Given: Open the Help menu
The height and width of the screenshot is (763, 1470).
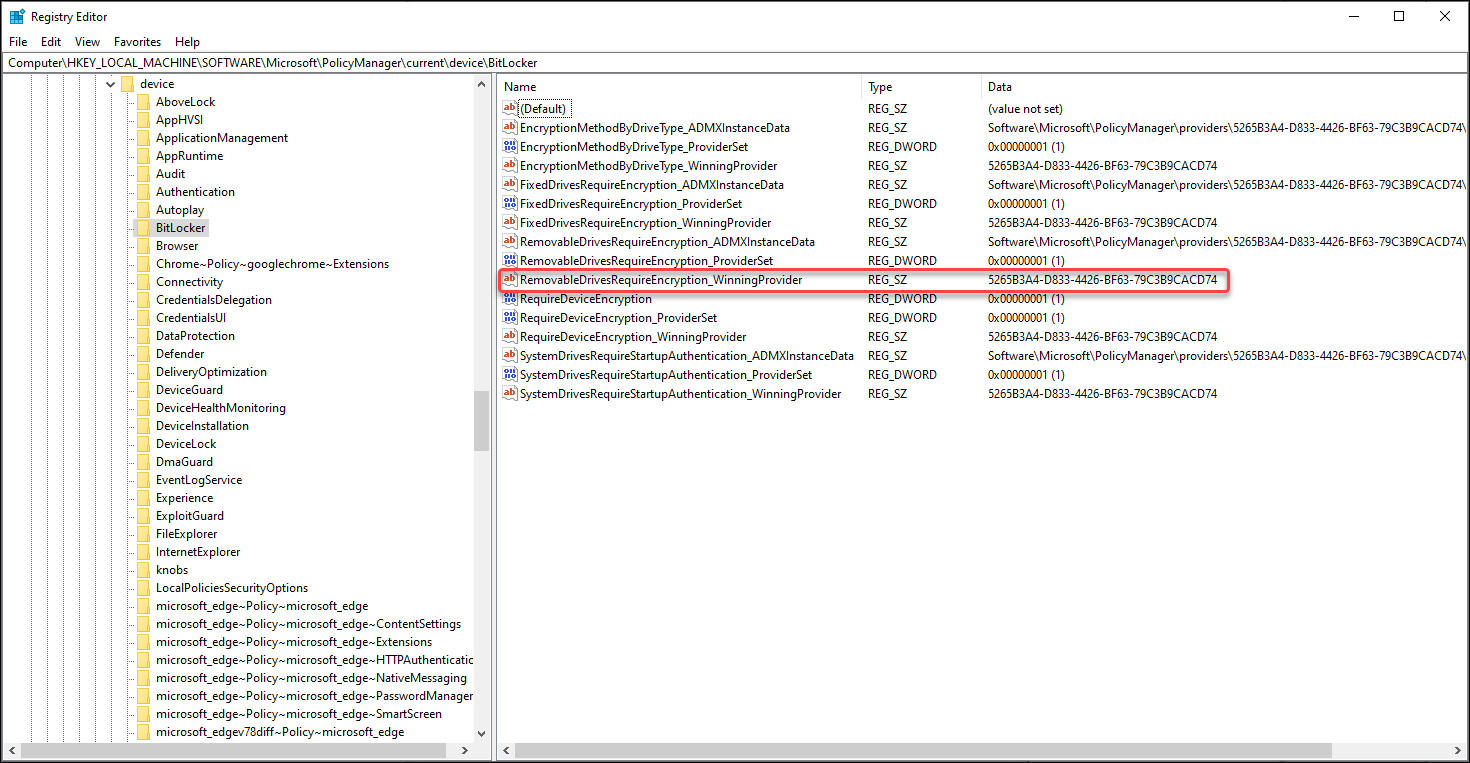Looking at the screenshot, I should coord(187,42).
